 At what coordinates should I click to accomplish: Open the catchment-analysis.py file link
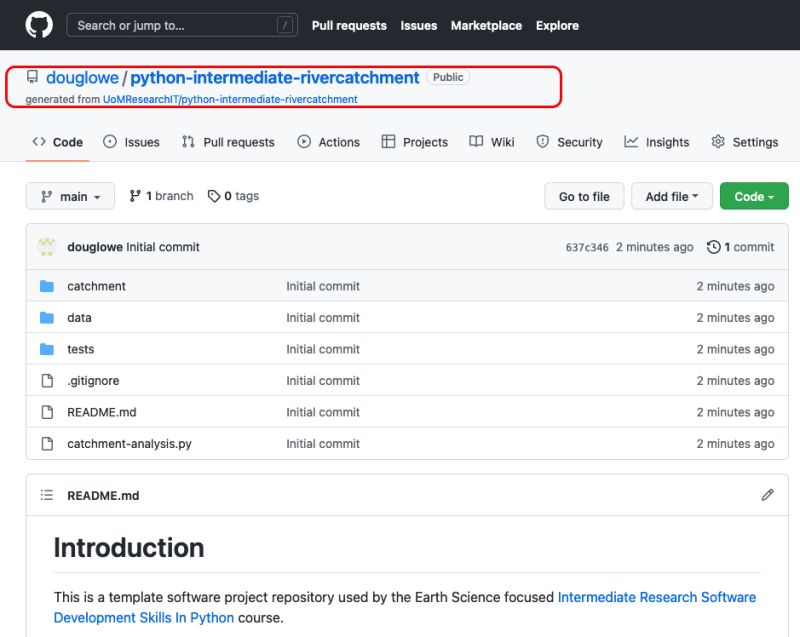(129, 444)
